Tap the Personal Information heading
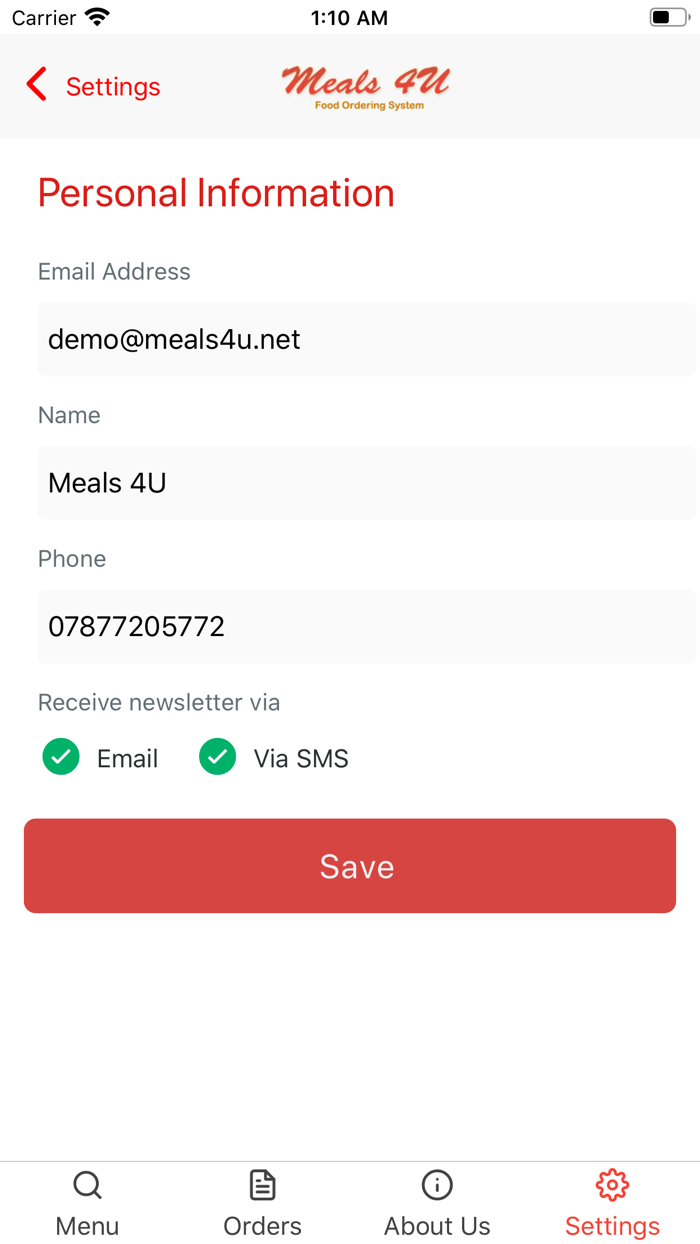Screen dimensions: 700x1244 click(x=215, y=193)
